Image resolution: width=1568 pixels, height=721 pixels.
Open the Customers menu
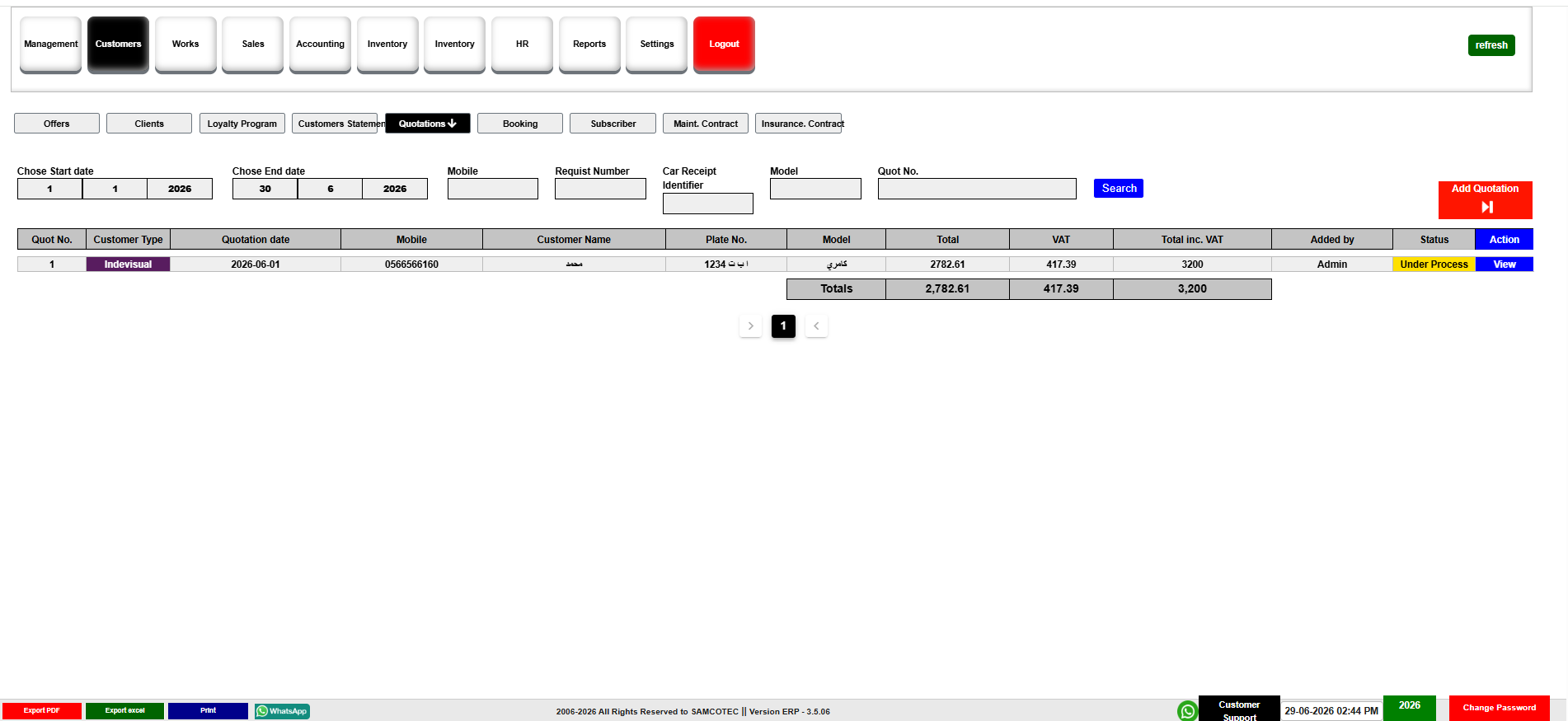pos(118,44)
